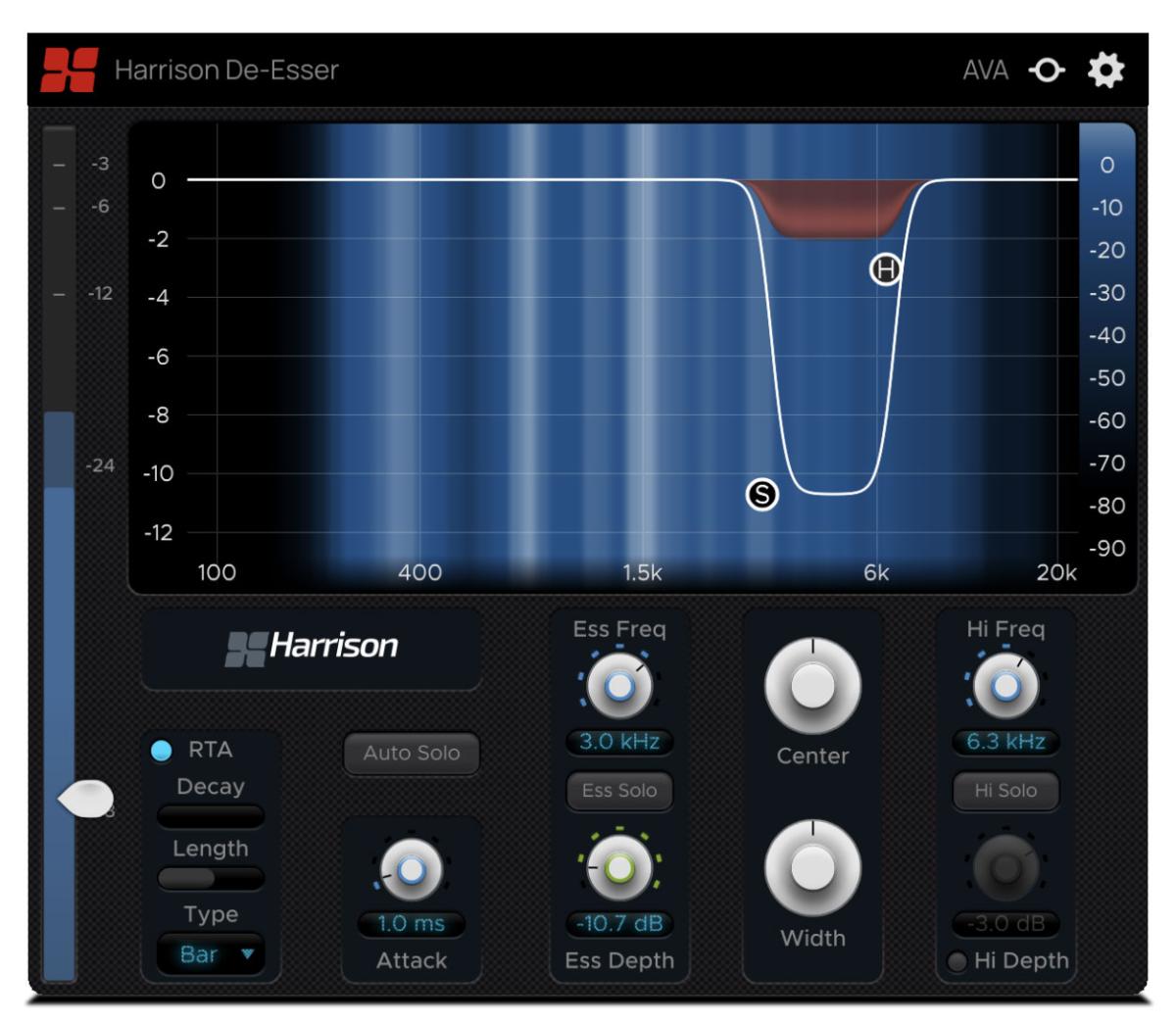Click the 400 frequency axis label
Viewport: 1176px width, 1023px height.
pos(419,573)
